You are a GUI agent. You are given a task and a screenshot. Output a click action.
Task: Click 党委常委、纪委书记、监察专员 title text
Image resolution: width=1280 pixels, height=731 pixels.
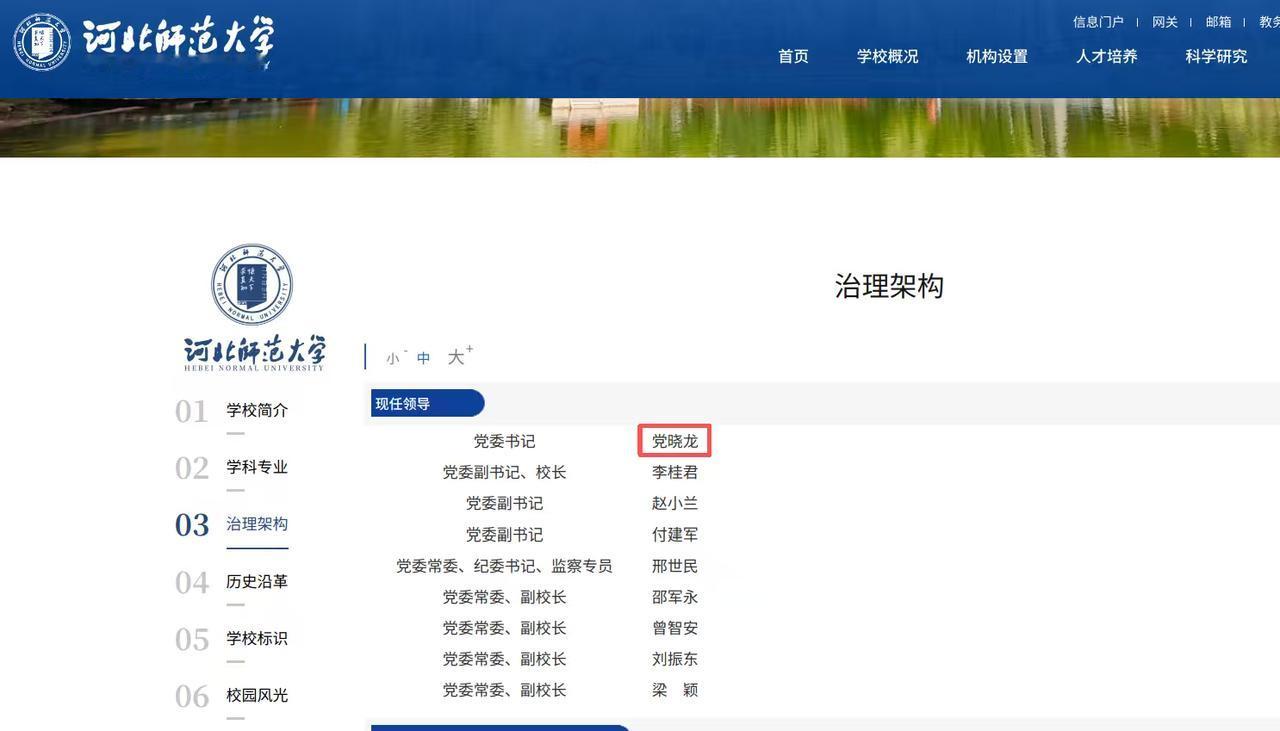coord(504,566)
